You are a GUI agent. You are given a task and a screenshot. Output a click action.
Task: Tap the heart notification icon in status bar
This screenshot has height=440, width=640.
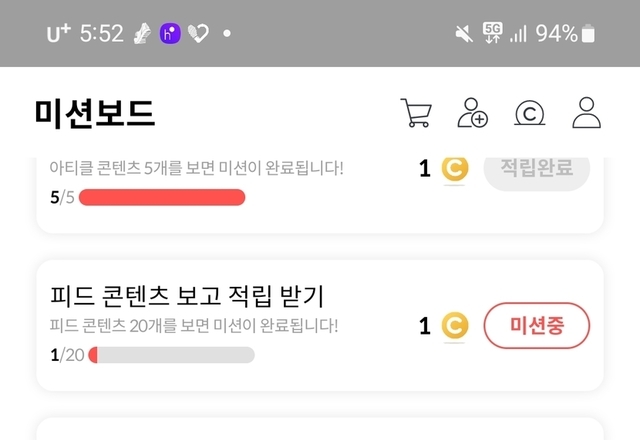(x=199, y=34)
